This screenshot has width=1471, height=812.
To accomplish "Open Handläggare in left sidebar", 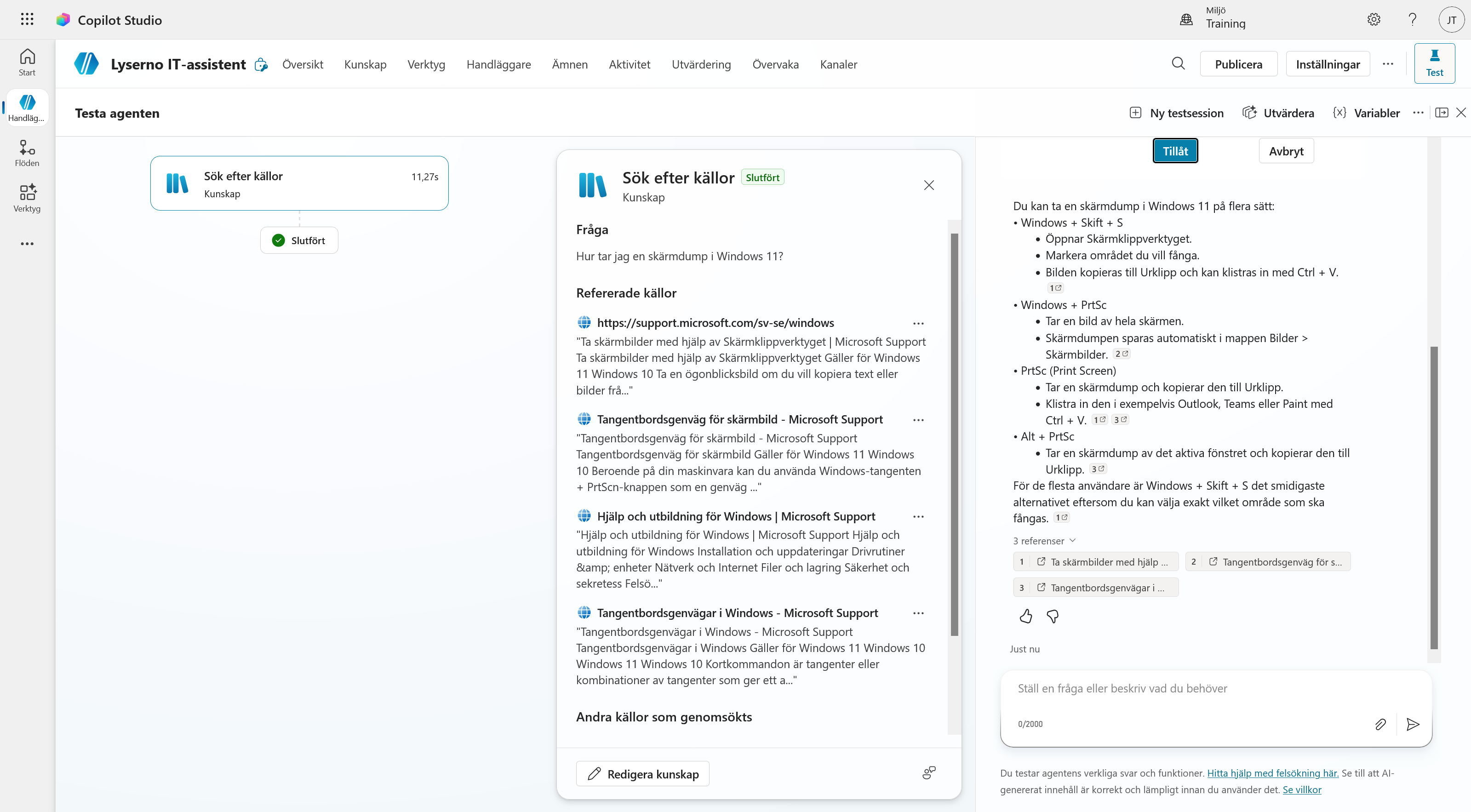I will [27, 108].
